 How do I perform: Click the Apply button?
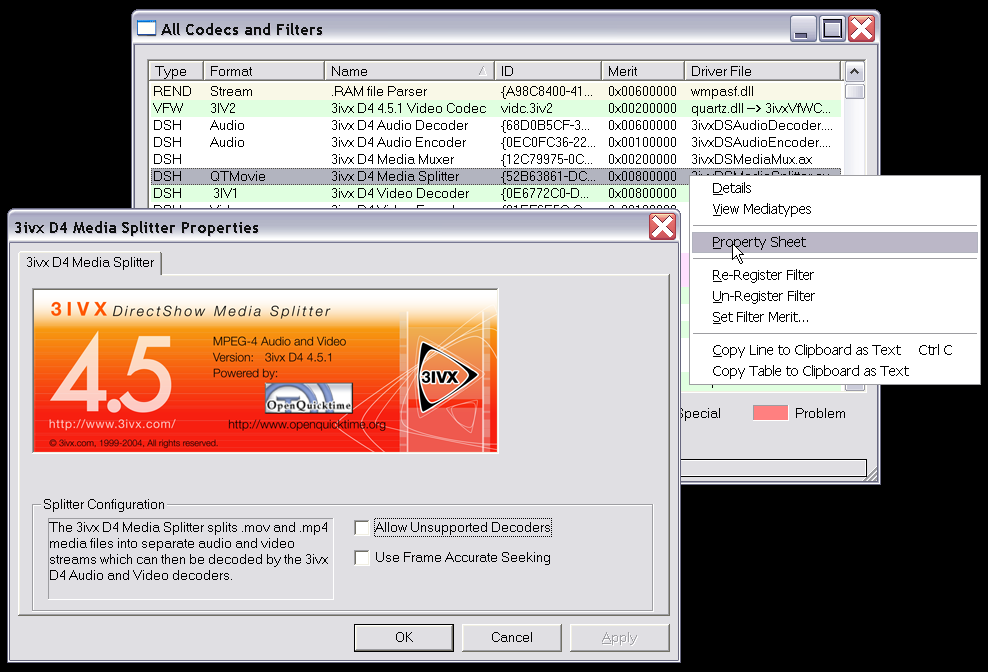[x=619, y=638]
